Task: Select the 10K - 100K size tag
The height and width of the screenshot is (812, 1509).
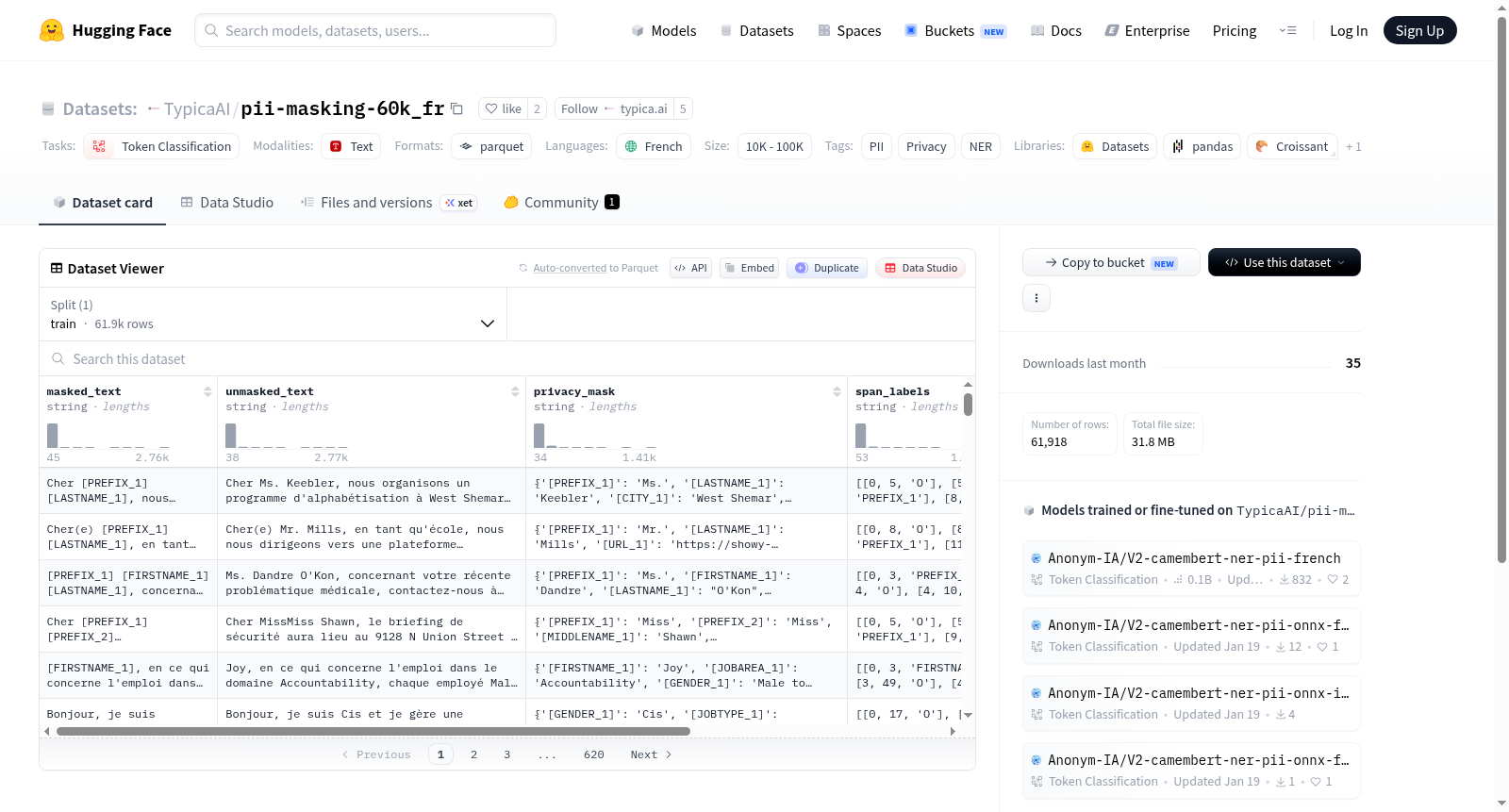Action: [x=774, y=146]
